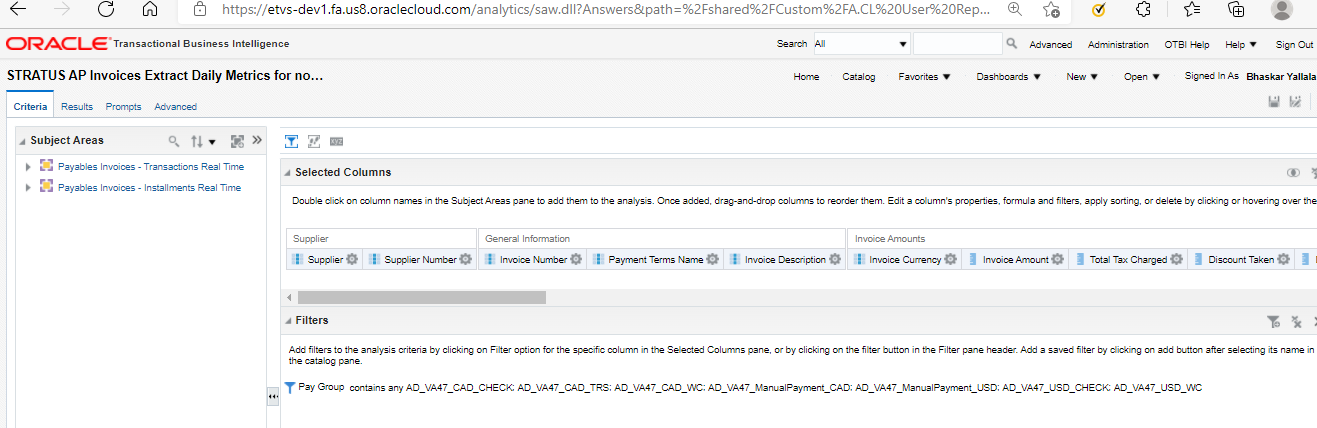Expand Payables Invoices - Installments Real Time
Image resolution: width=1317 pixels, height=428 pixels.
click(28, 188)
